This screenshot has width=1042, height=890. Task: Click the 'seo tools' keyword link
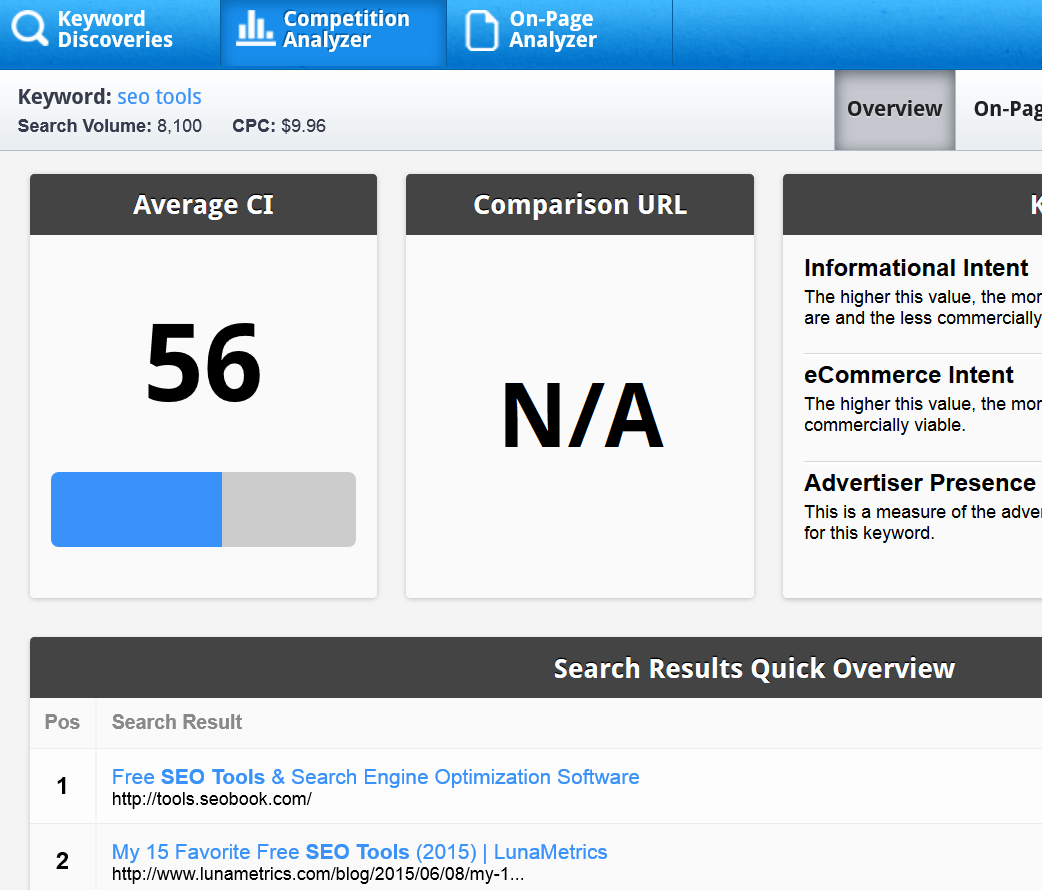(159, 97)
